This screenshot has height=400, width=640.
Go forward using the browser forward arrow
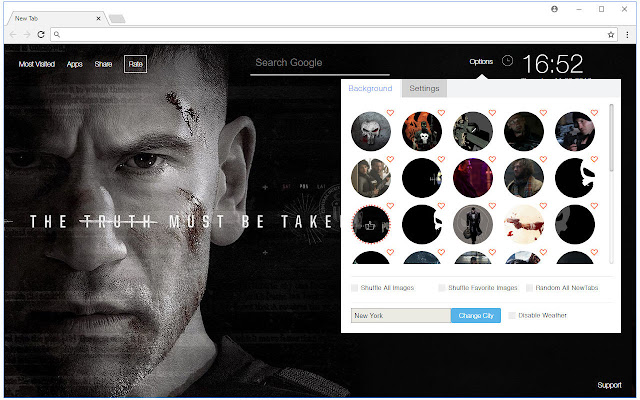pos(27,35)
